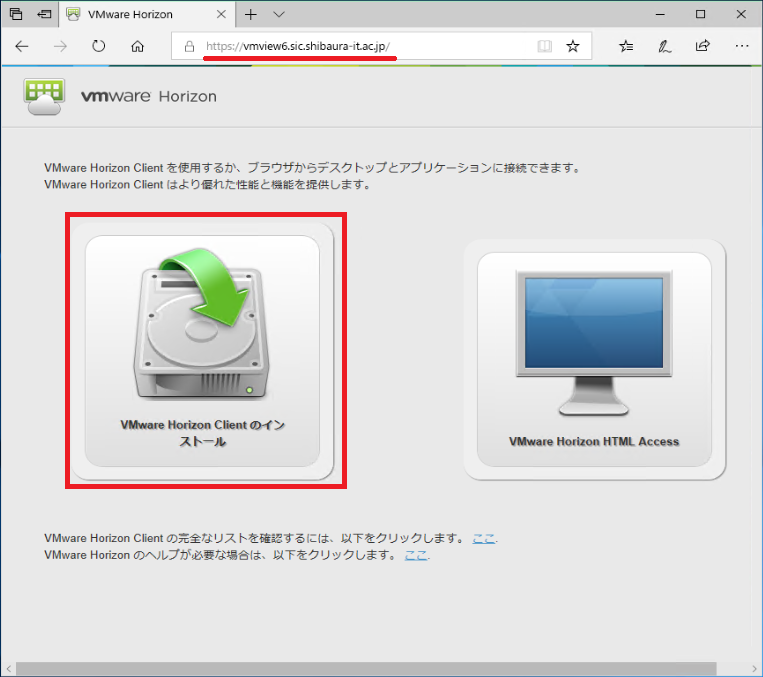Viewport: 763px width, 677px height.
Task: Add page to favorites star
Action: click(573, 46)
